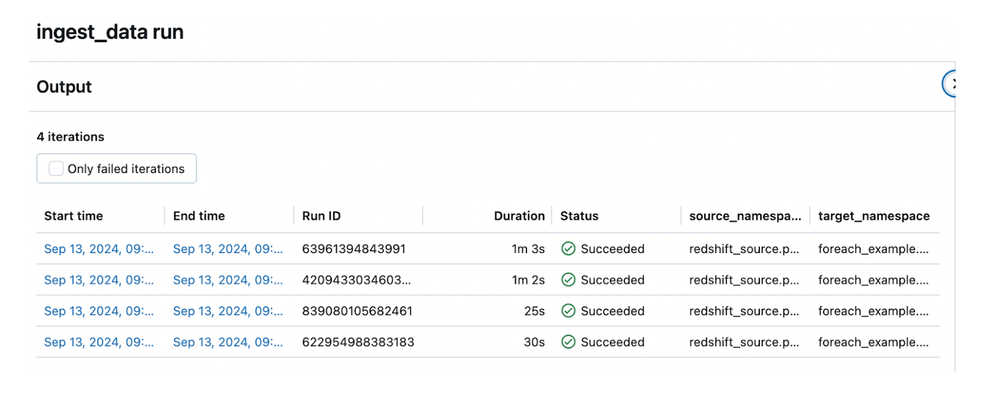Click the green Succeeded check icon in first row

[568, 249]
